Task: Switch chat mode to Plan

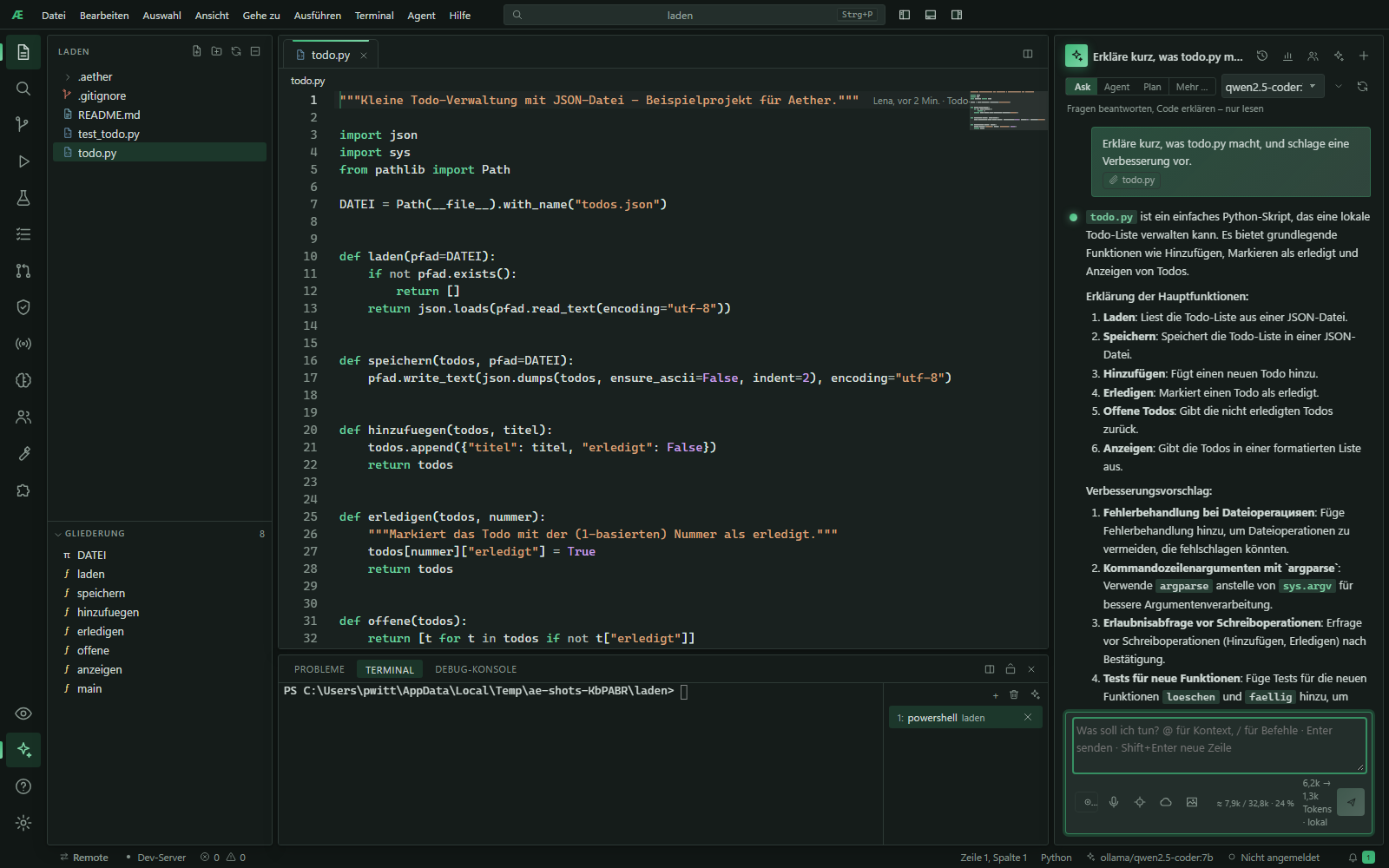Action: [x=1152, y=87]
